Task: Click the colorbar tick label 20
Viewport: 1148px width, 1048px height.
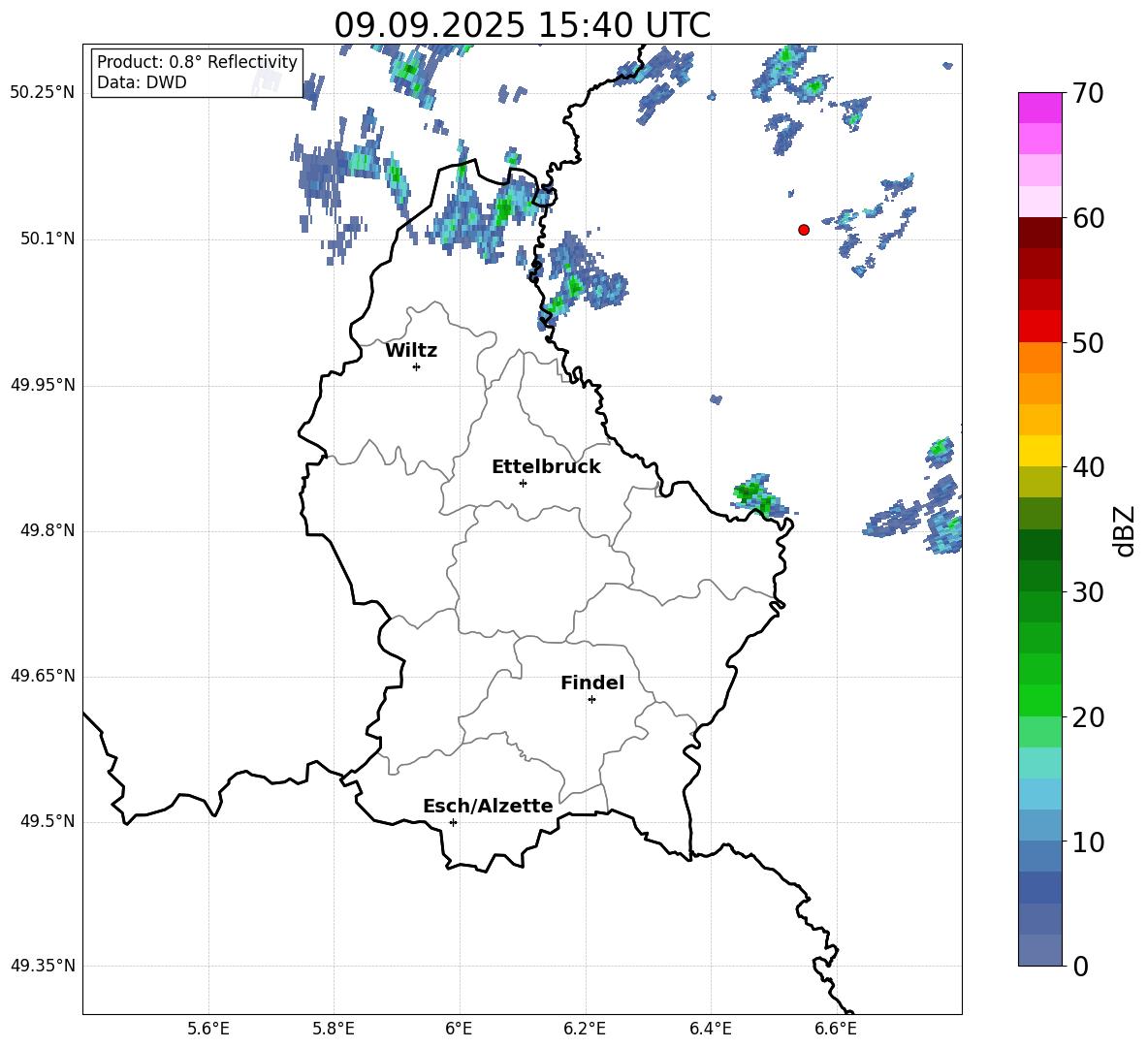Action: 1088,717
